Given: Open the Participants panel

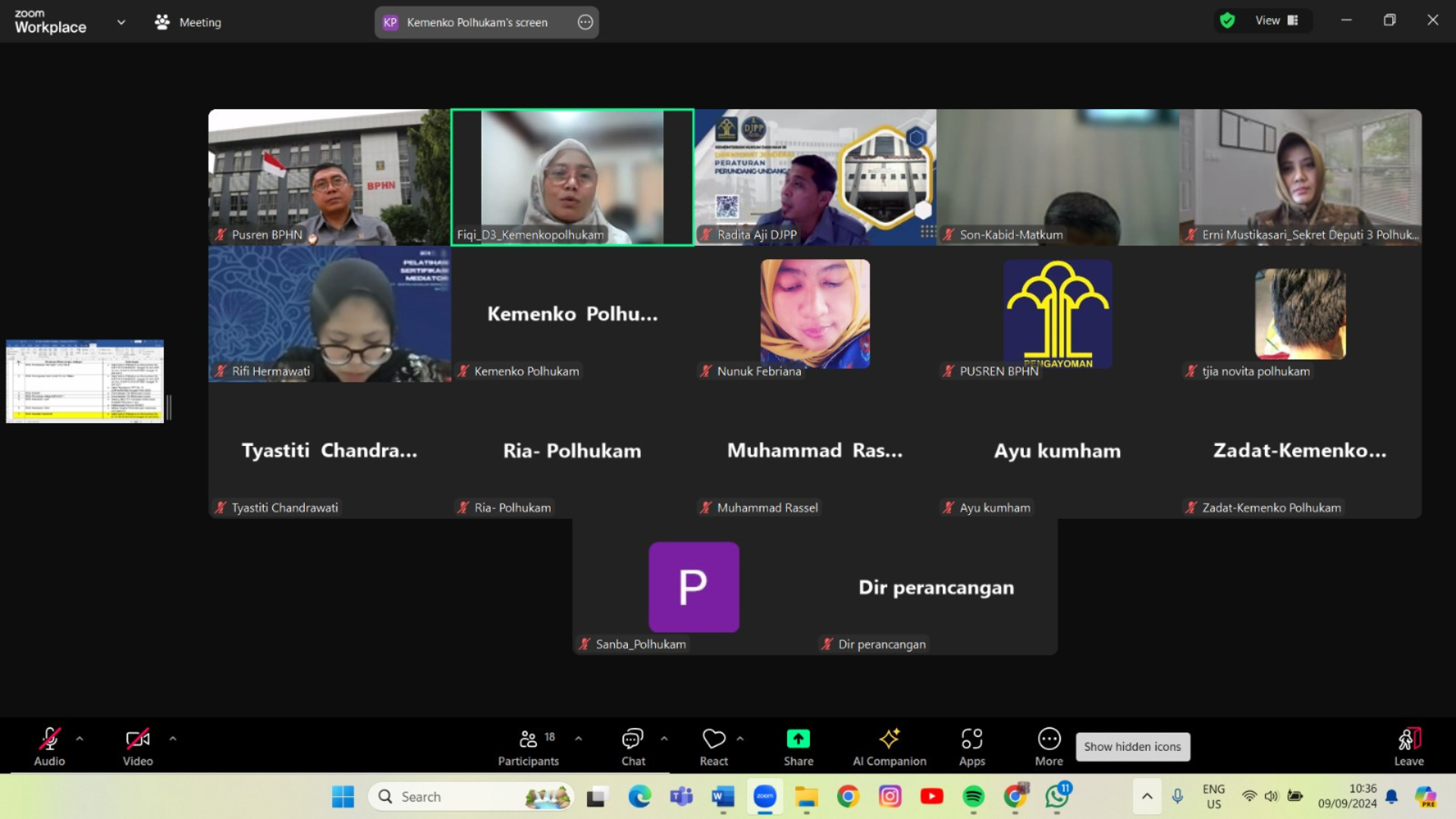Looking at the screenshot, I should [x=529, y=747].
